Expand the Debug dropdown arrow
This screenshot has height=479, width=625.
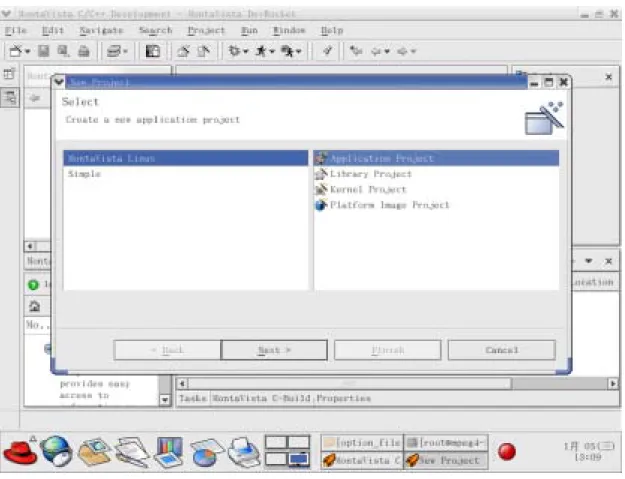click(x=246, y=51)
